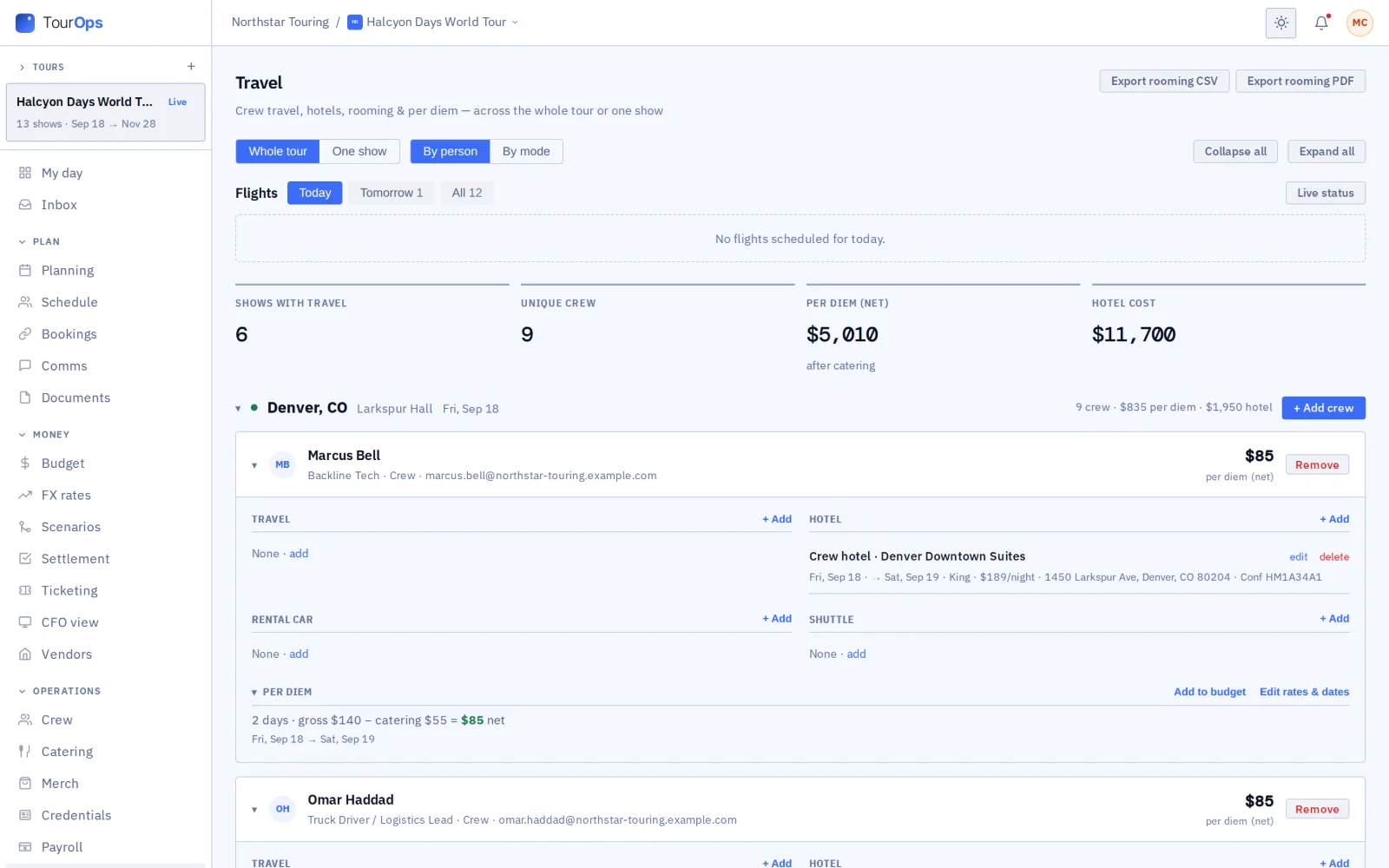Collapse the Denver, CO show group
This screenshot has width=1389, height=868.
click(238, 409)
